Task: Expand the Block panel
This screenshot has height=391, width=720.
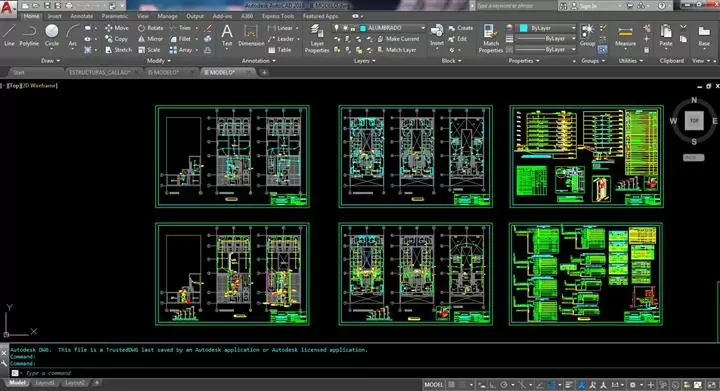Action: (451, 61)
